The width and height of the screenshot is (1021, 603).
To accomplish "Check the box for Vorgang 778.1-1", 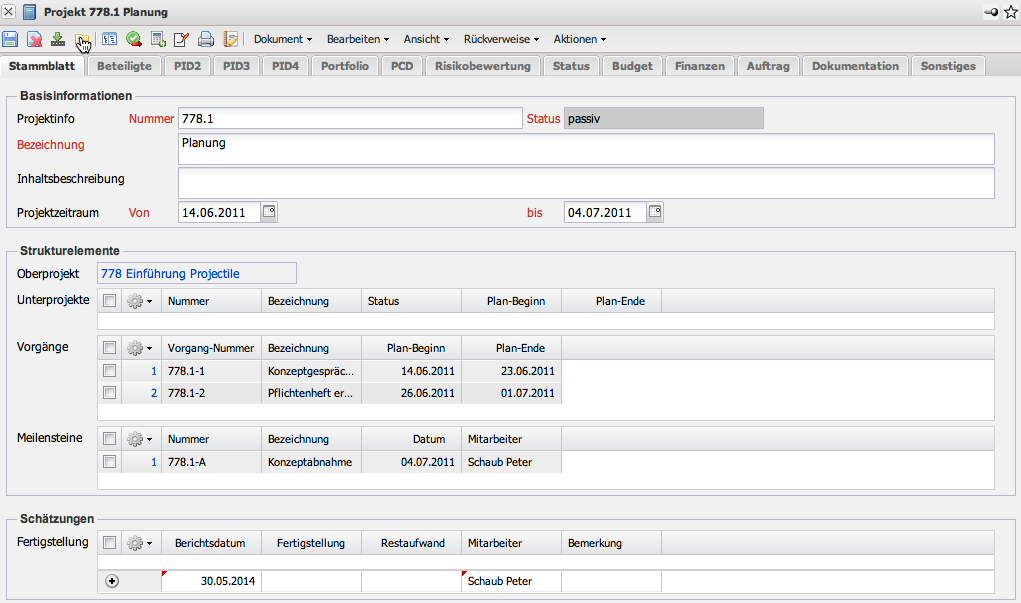I will [109, 371].
